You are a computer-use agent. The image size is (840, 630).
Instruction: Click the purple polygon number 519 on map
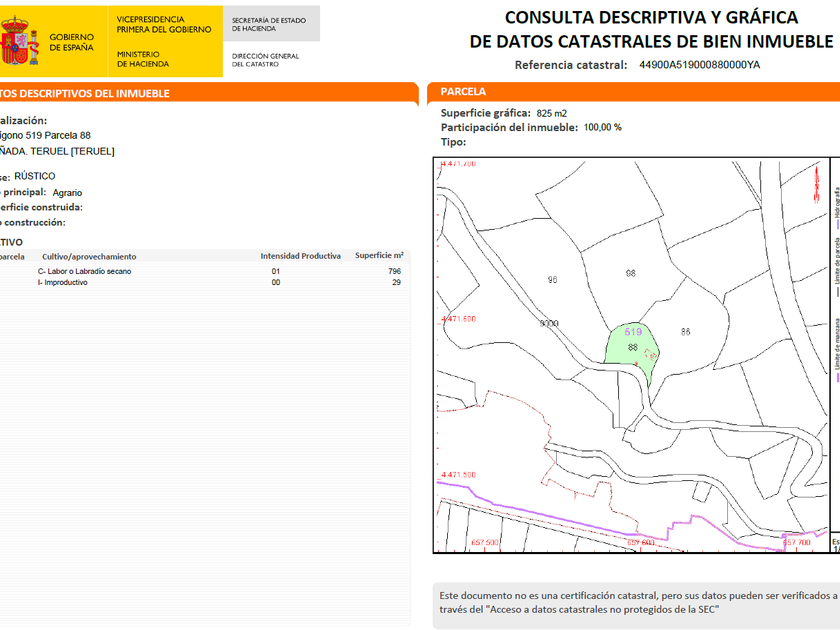coord(632,332)
